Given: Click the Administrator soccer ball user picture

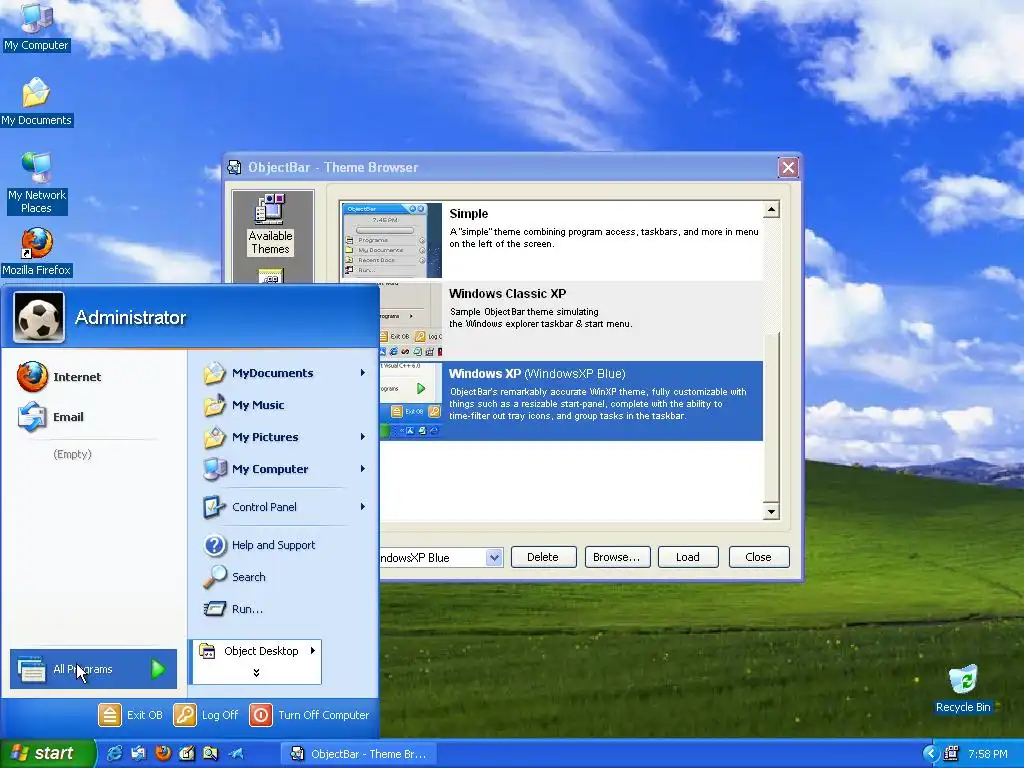Looking at the screenshot, I should (x=39, y=317).
